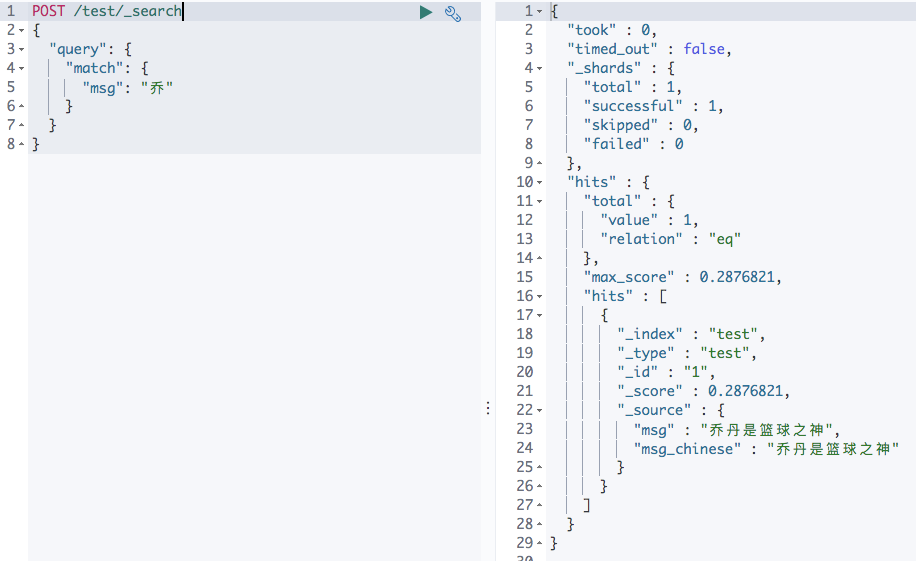The height and width of the screenshot is (561, 916).
Task: Click the "msg_chinese" field value in response
Action: [833, 449]
